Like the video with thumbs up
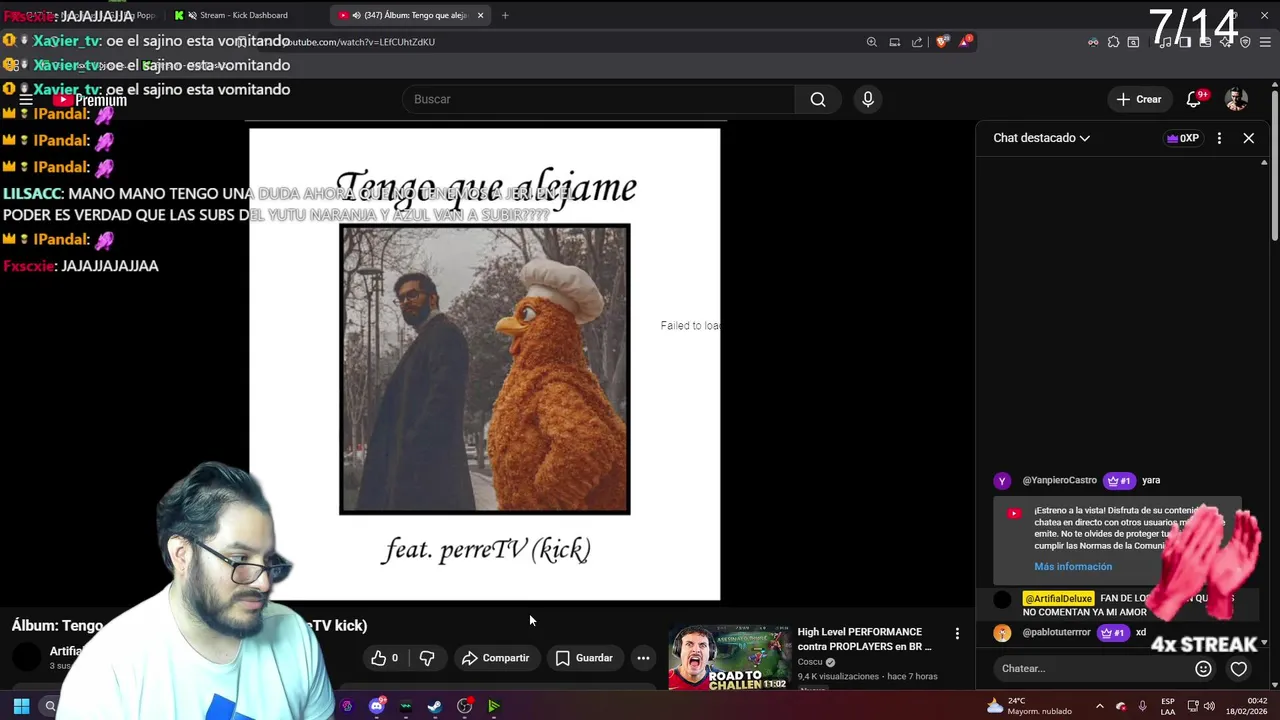The image size is (1280, 720). [x=385, y=658]
